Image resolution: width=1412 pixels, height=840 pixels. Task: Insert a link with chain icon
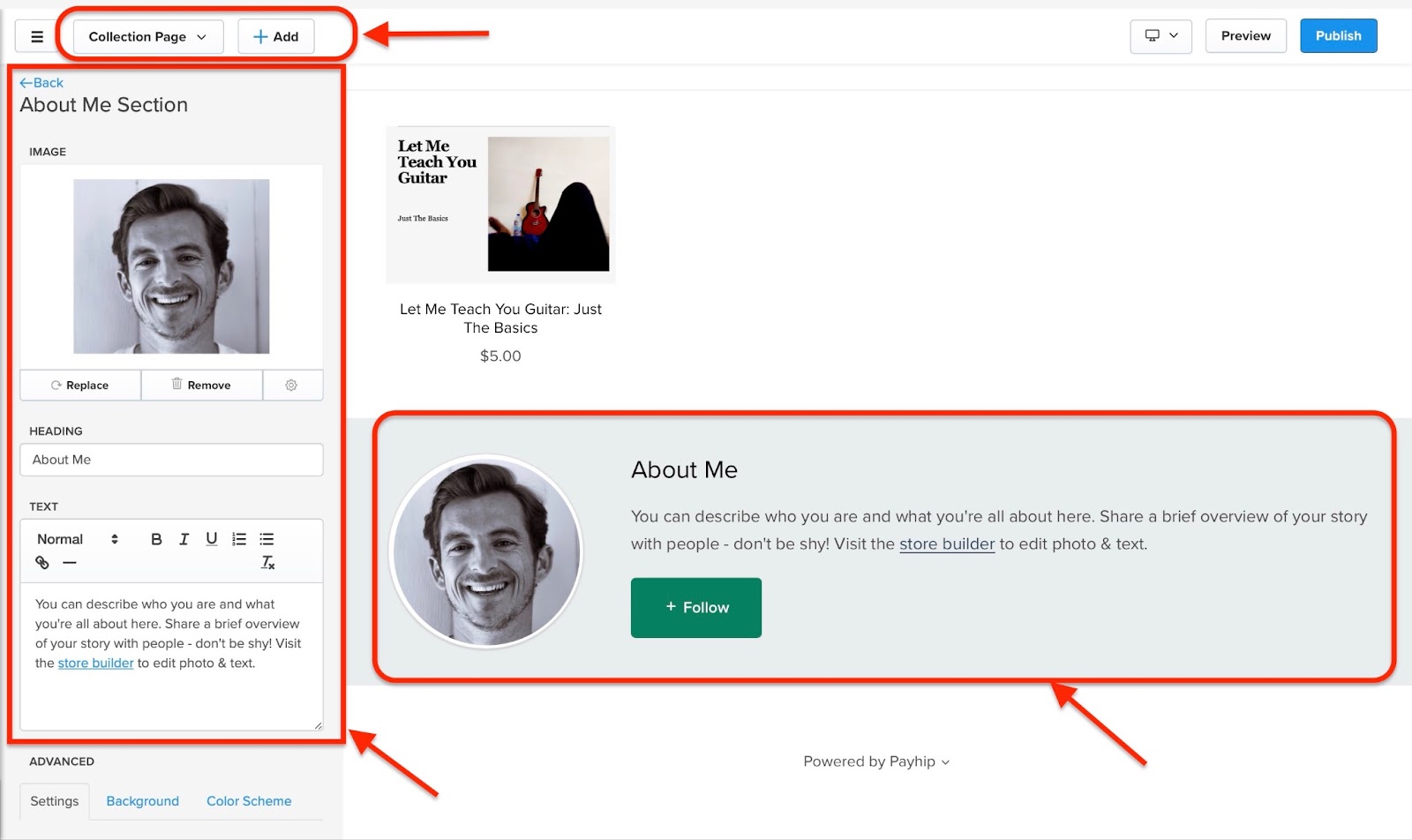(x=41, y=562)
